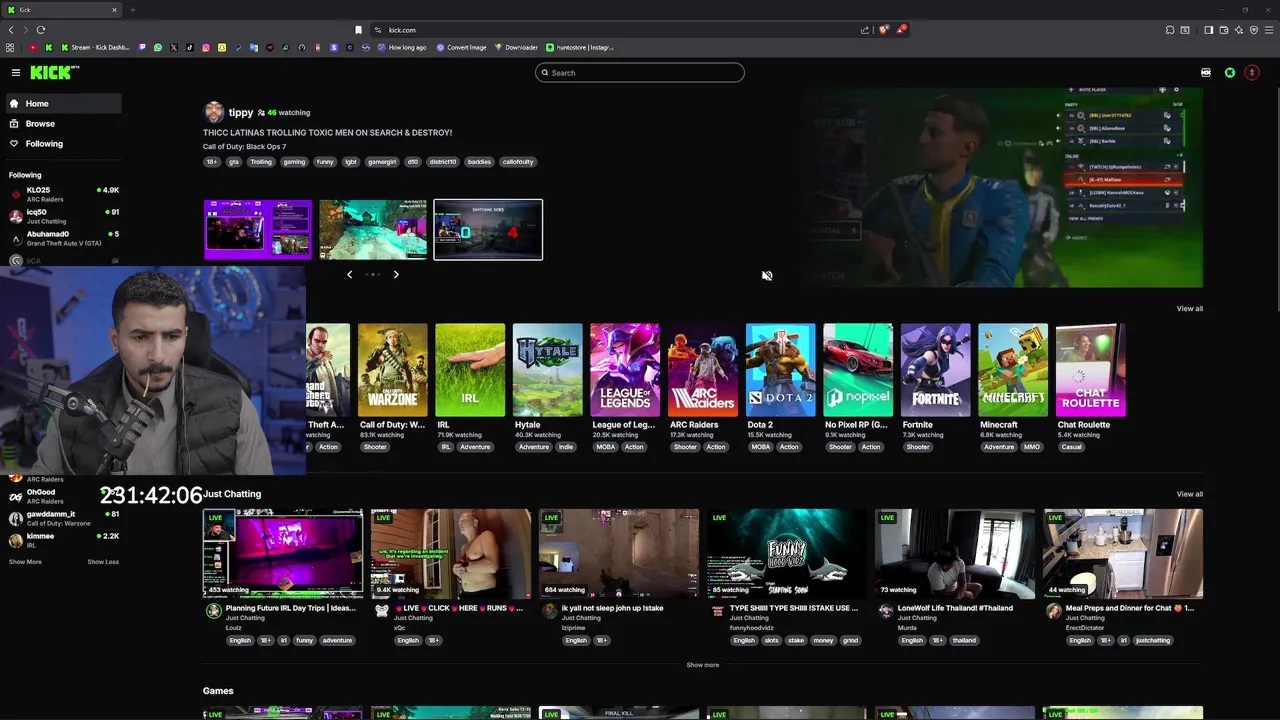Show the next featured stream with the right arrow
Viewport: 1280px width, 720px height.
tap(396, 274)
